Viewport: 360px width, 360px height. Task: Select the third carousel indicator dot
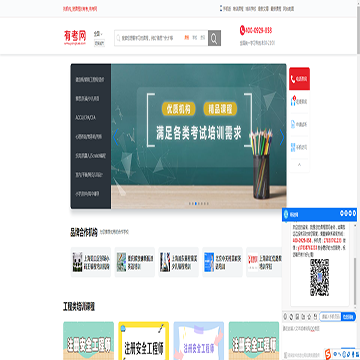click(x=196, y=203)
